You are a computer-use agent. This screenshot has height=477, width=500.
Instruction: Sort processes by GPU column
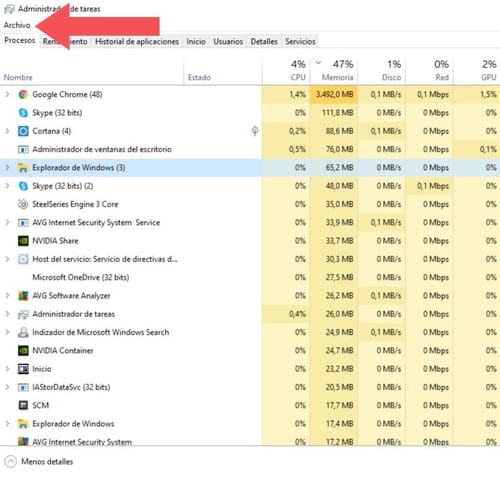477,71
